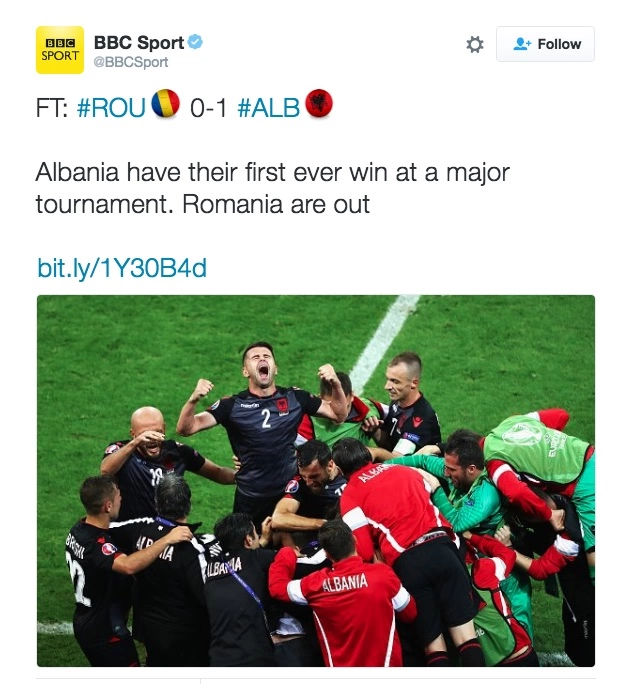This screenshot has height=684, width=635.
Task: Click the blue verified badge
Action: [x=195, y=42]
